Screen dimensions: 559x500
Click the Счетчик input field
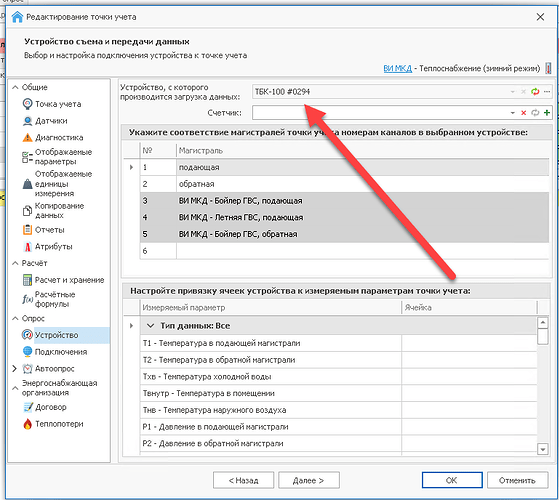[380, 113]
